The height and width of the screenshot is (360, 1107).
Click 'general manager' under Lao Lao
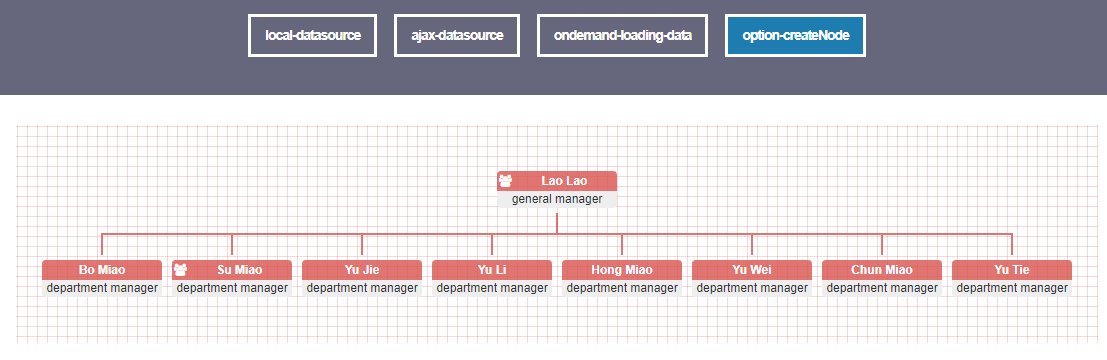pos(557,199)
